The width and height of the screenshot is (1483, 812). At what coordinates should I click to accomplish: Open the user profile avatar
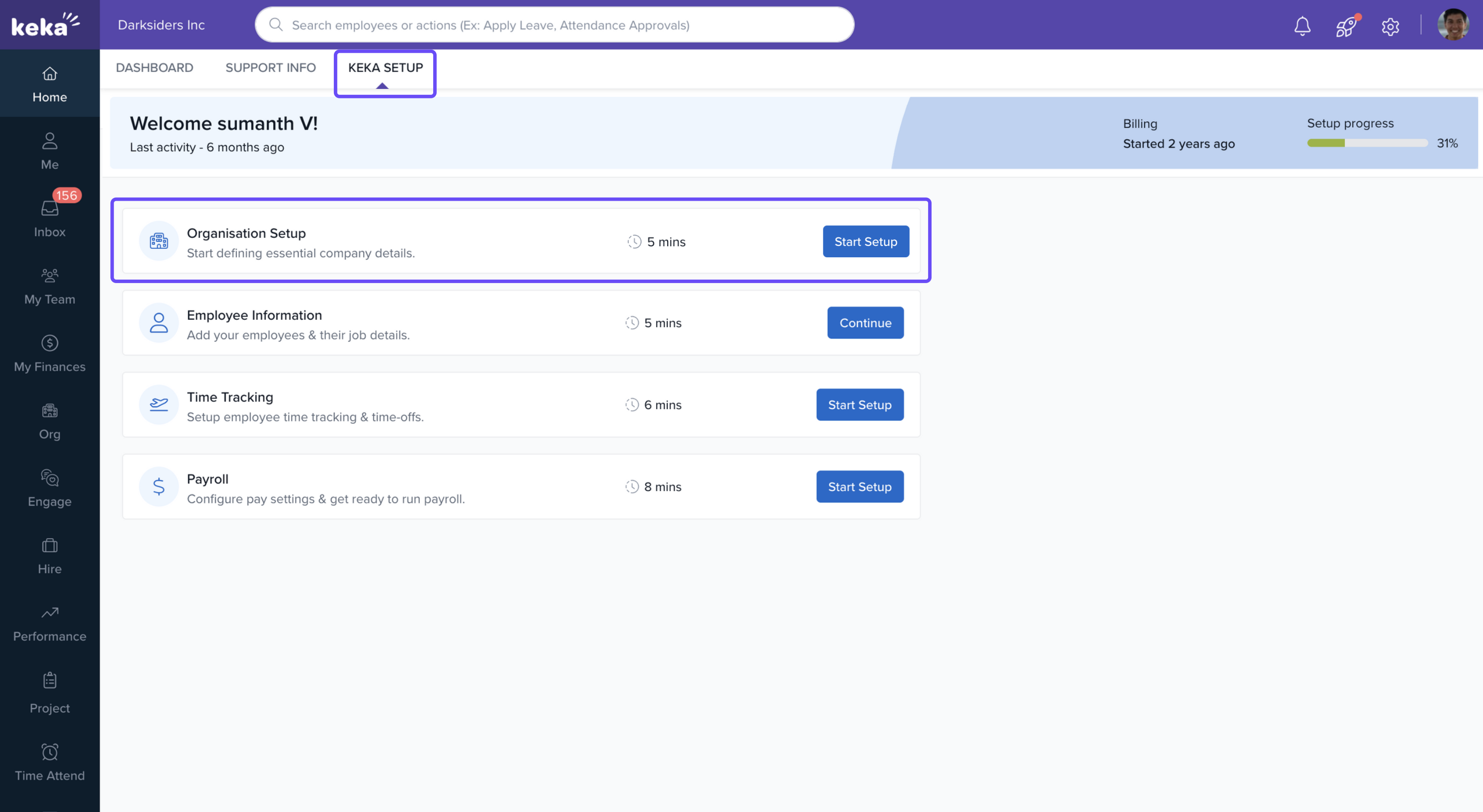coord(1453,25)
